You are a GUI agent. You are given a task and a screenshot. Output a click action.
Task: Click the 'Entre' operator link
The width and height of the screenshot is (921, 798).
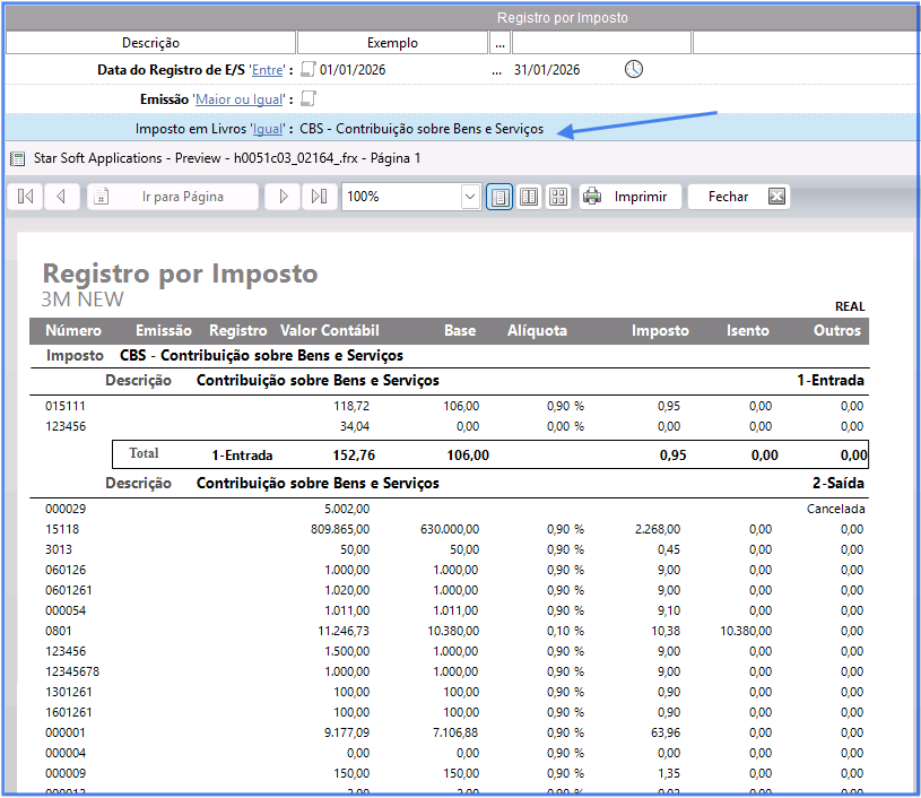267,70
